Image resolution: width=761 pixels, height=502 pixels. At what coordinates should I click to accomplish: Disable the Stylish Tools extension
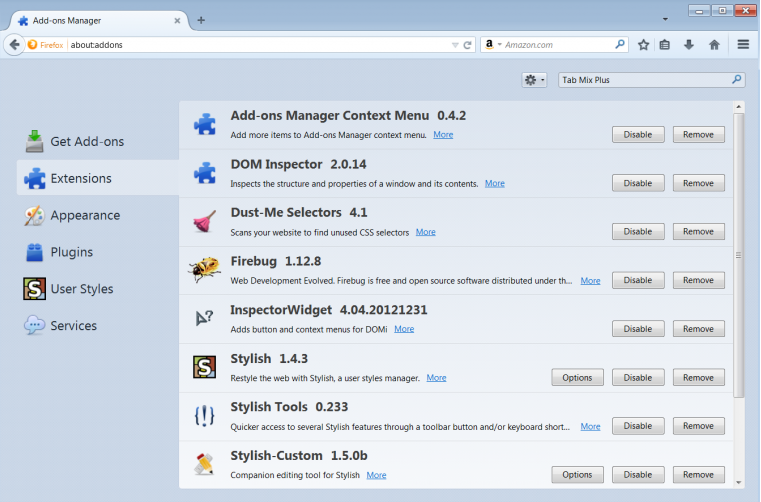638,426
